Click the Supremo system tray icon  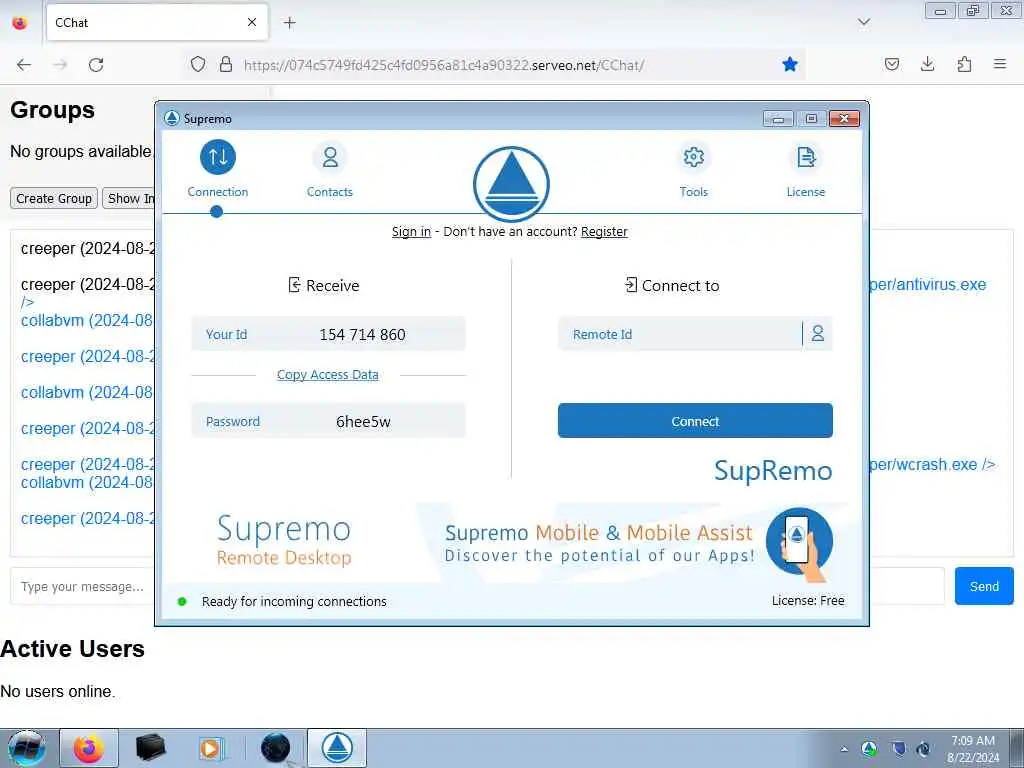869,749
